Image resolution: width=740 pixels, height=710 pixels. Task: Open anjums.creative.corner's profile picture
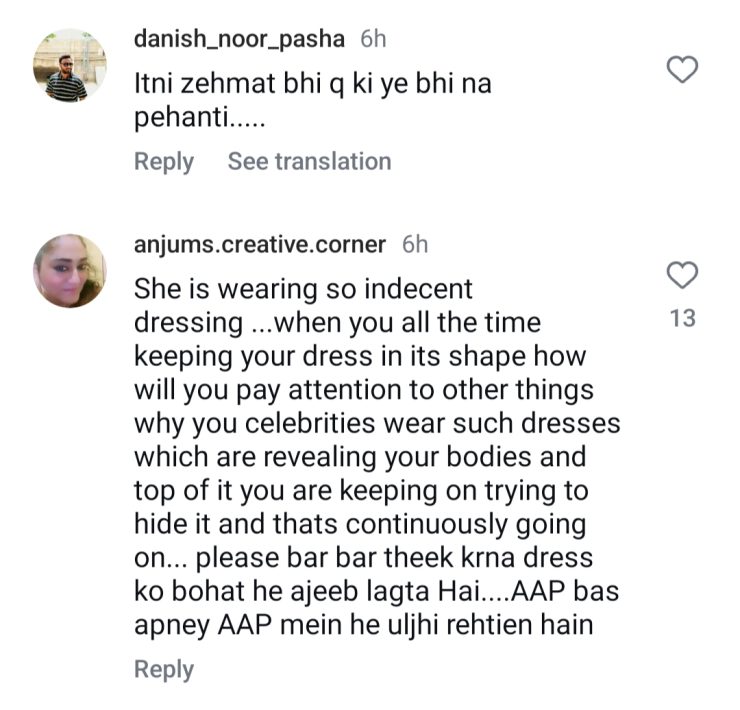68,271
